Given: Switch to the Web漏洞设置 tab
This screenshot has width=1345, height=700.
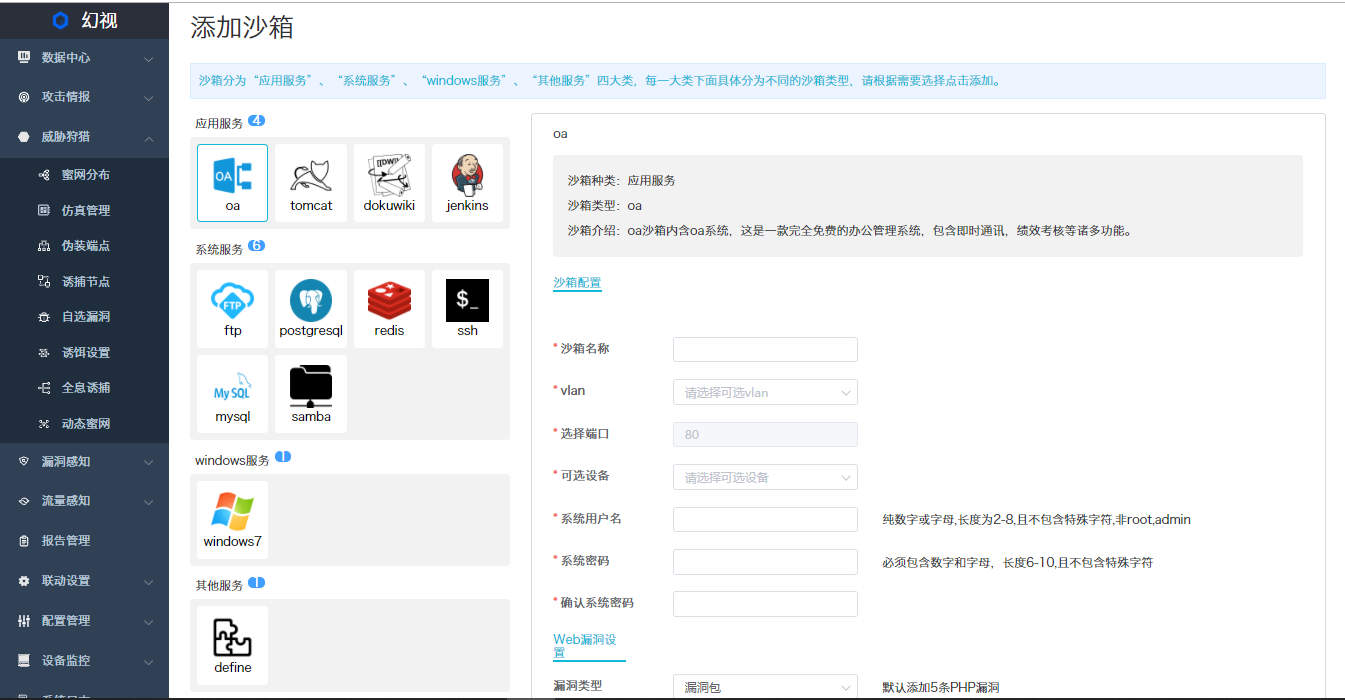Looking at the screenshot, I should coord(589,645).
